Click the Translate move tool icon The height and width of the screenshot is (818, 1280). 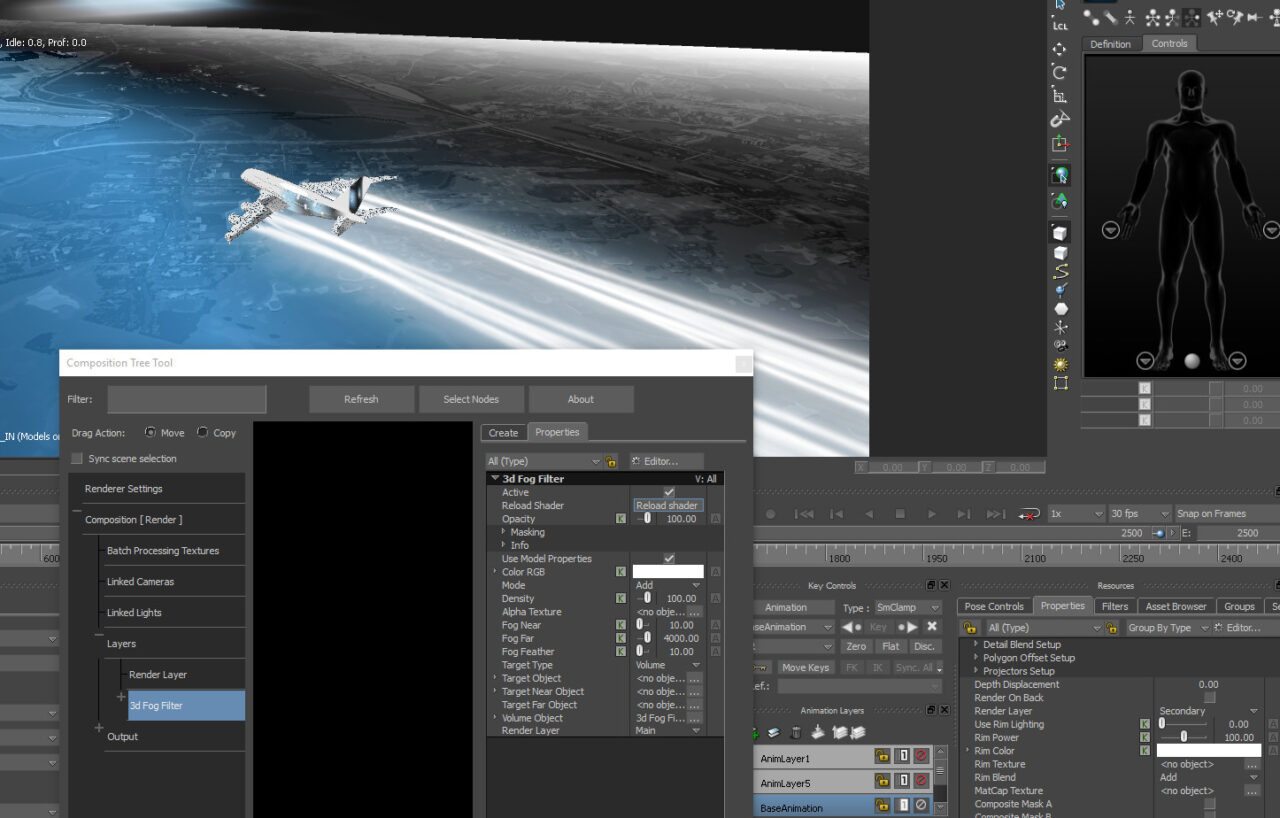point(1060,49)
